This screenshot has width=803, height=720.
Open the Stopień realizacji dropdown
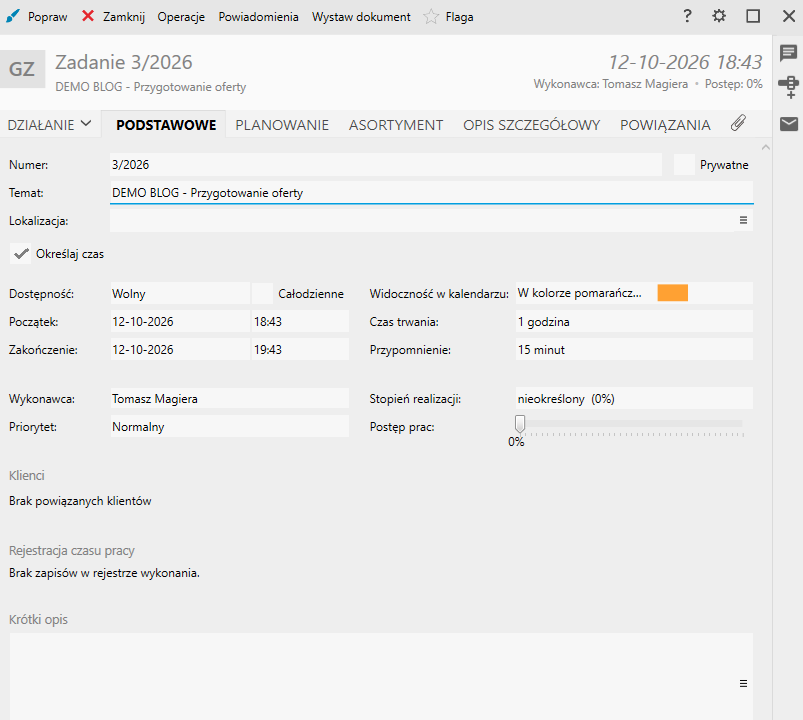point(634,398)
